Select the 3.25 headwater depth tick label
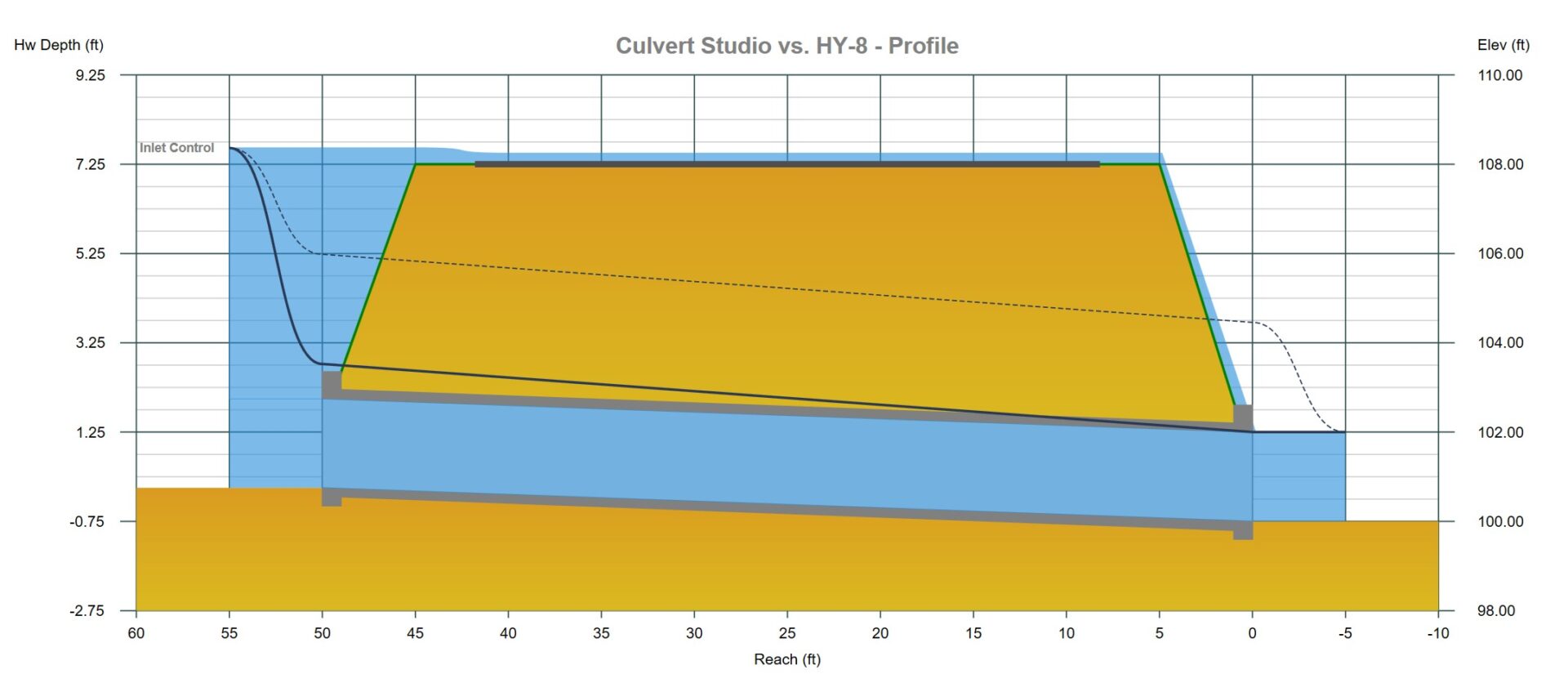Viewport: 1568px width, 692px height. coord(91,342)
